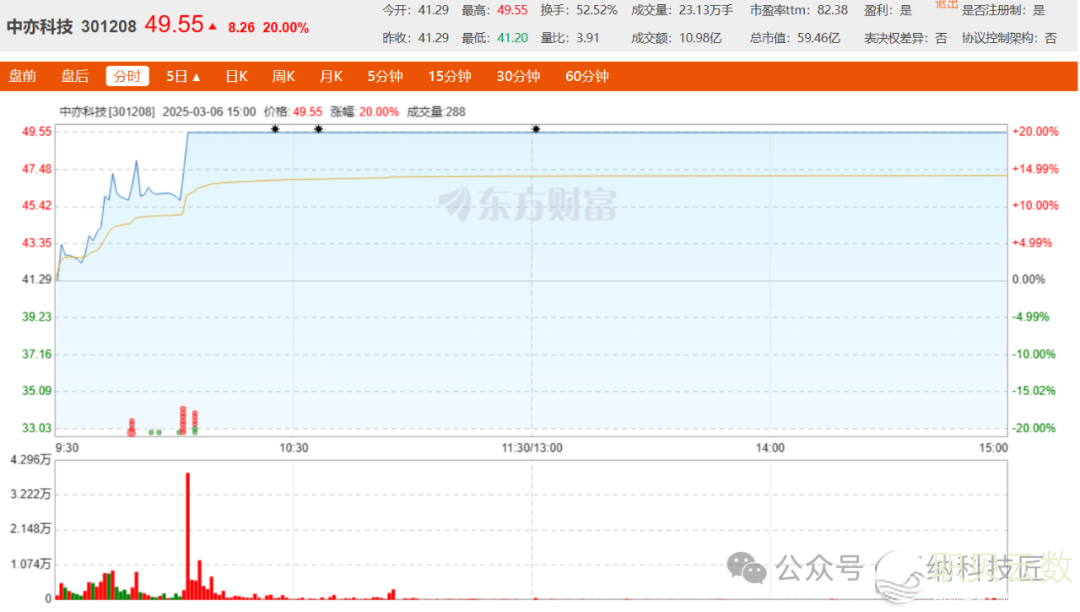The height and width of the screenshot is (612, 1080).
Task: Click the 成交量:288 reading above chart
Action: coord(436,112)
